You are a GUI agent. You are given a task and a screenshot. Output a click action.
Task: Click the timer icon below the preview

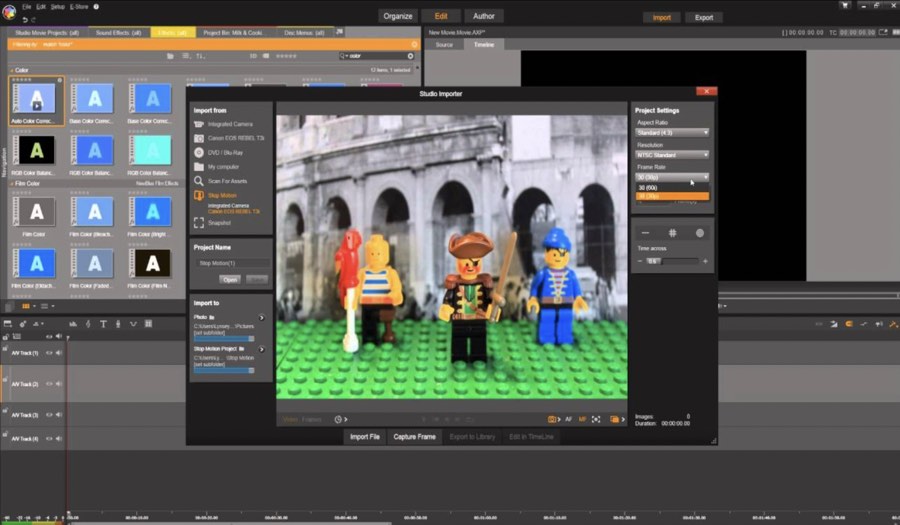pos(338,419)
